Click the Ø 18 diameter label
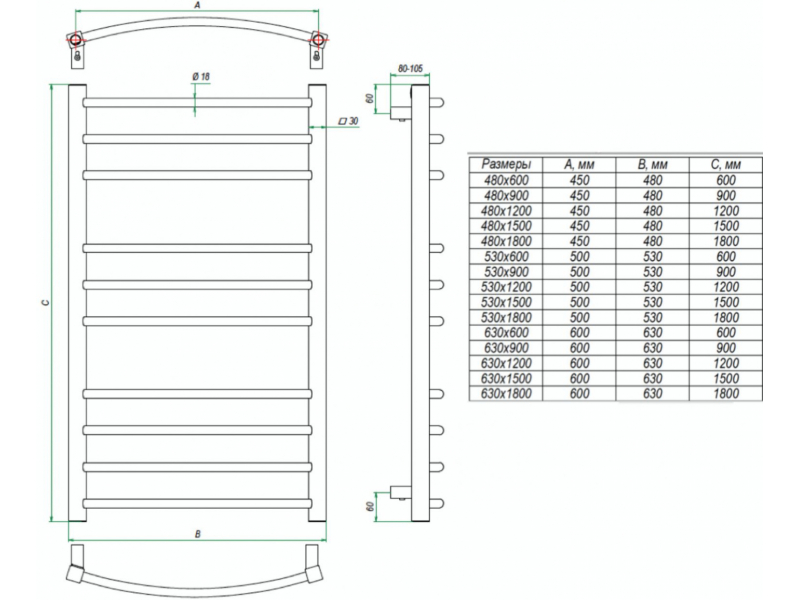Image resolution: width=800 pixels, height=600 pixels. tap(201, 77)
